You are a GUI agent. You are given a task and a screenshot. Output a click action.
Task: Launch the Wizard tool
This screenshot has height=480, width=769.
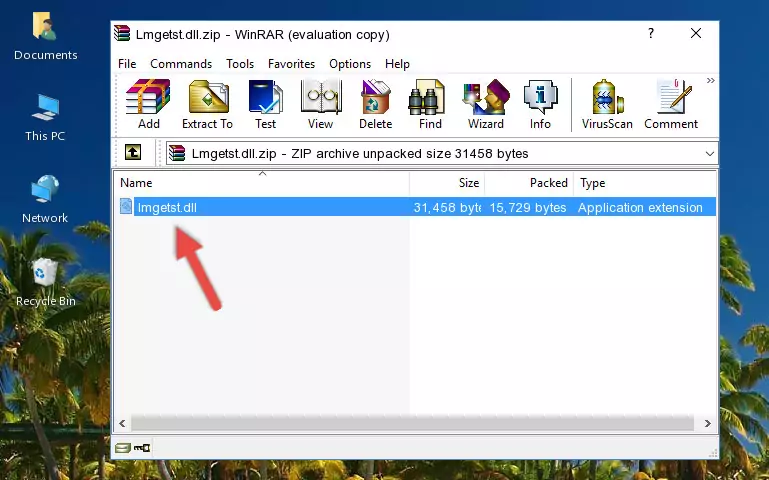(486, 104)
